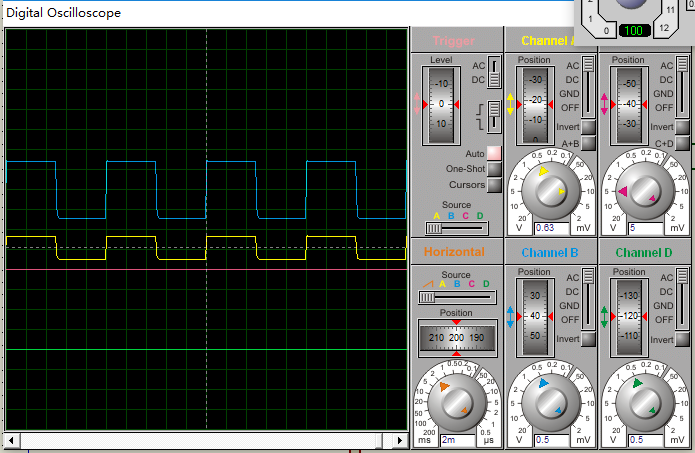Click the Channel A voltage value field
Viewport: 695px width, 453px height.
tap(553, 228)
